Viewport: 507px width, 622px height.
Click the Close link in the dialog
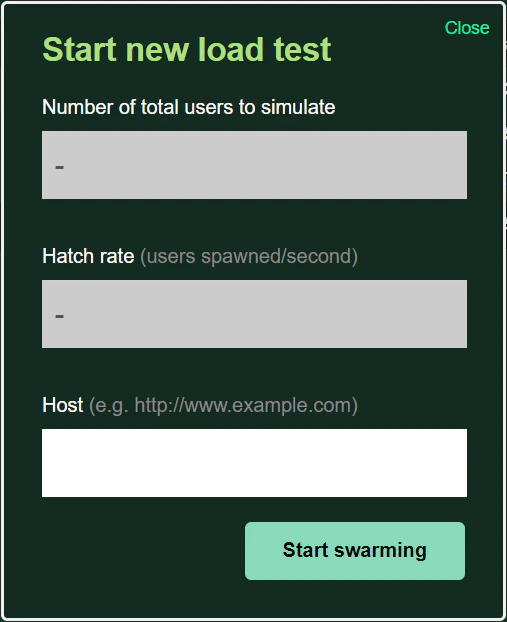tap(467, 28)
